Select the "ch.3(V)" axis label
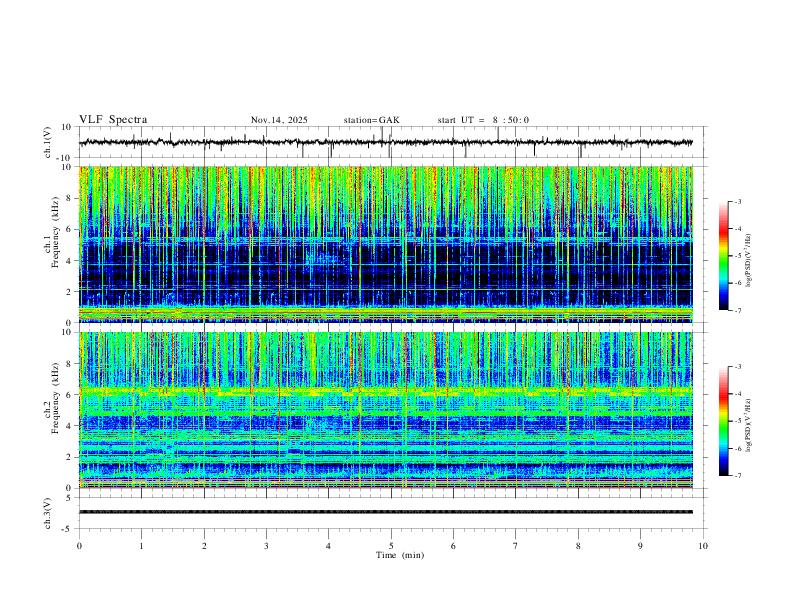Screen dimensions: 792x612 click(48, 513)
